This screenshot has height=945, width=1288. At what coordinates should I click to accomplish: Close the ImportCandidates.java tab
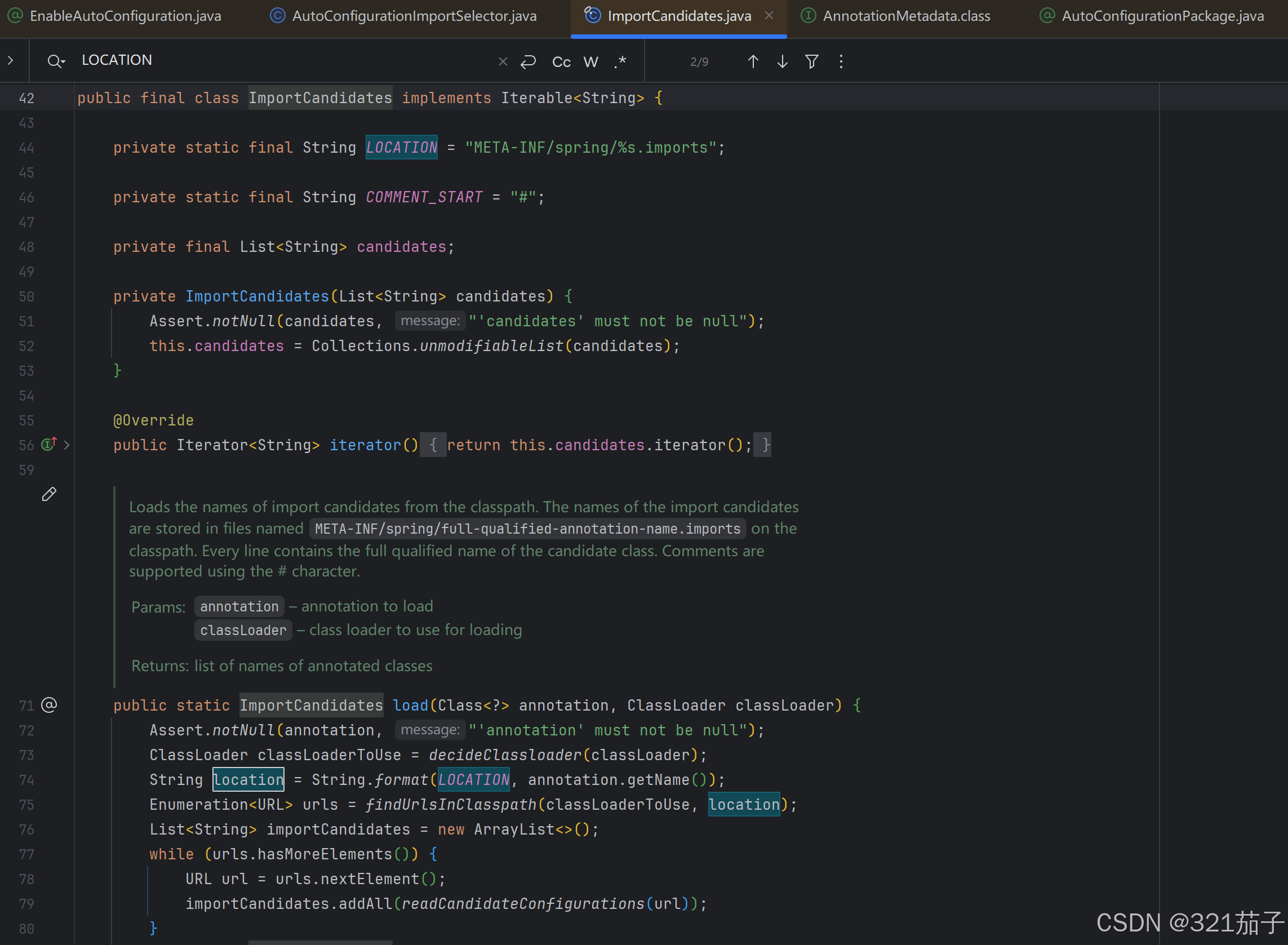(769, 16)
